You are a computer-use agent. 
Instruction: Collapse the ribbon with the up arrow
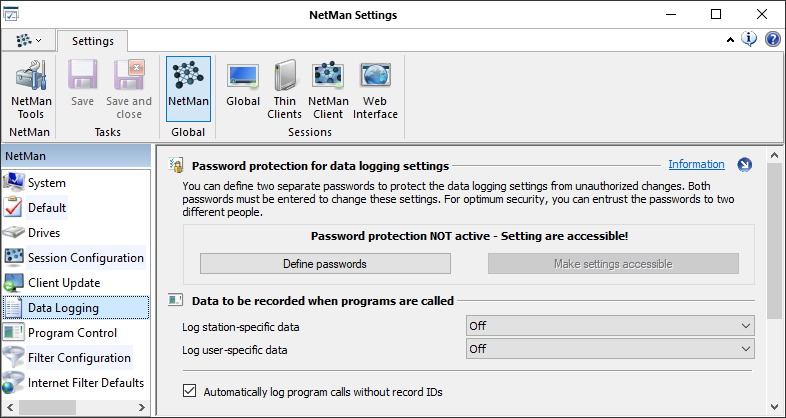click(730, 41)
